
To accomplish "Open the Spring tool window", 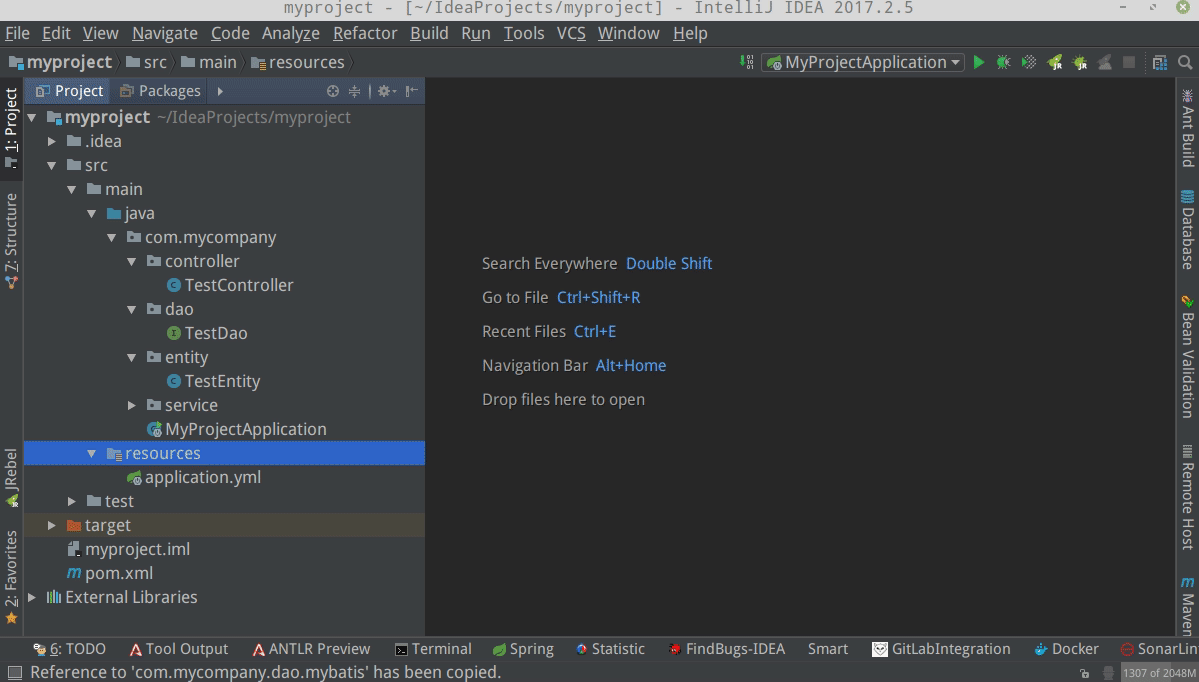I will point(523,649).
